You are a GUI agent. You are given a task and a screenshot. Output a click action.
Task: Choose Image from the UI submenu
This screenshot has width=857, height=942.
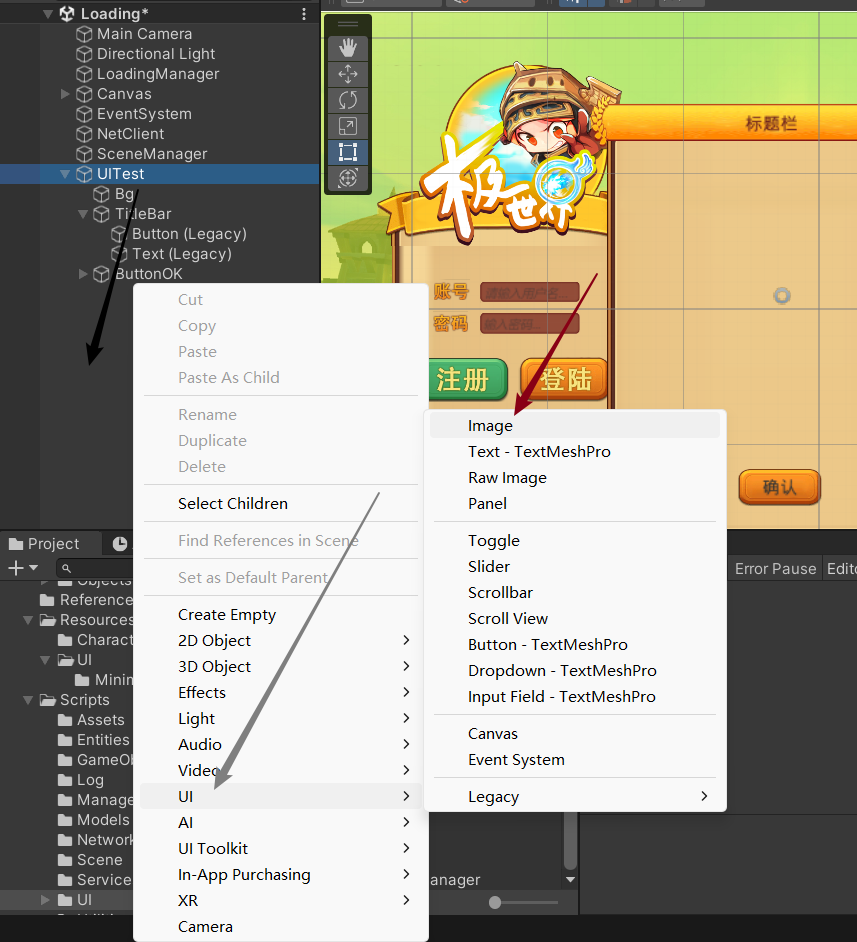[490, 426]
